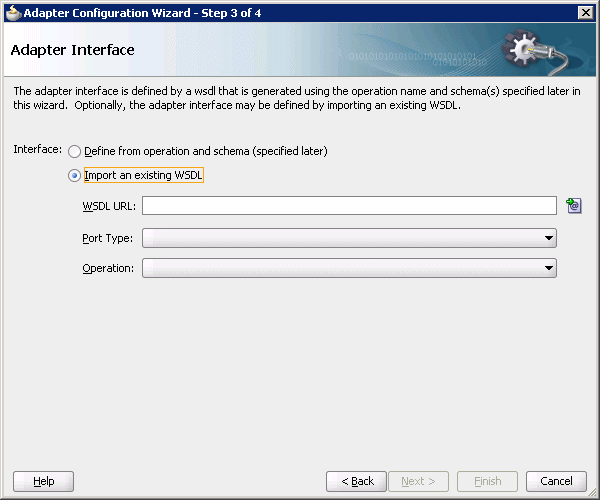Click the Interface label
Screen dimensions: 600x500
coord(38,149)
